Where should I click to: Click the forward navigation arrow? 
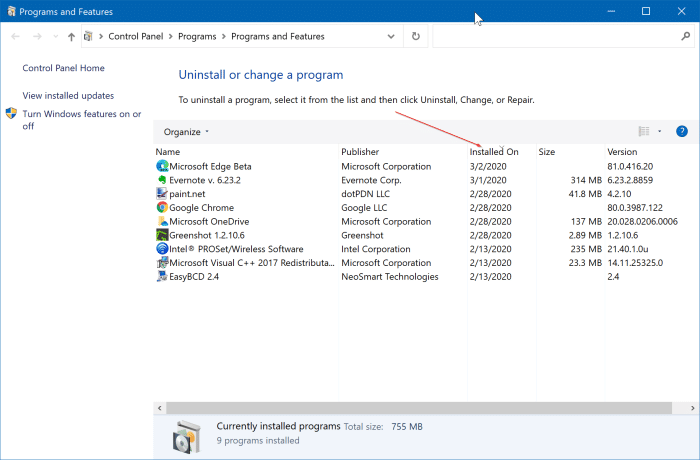[38, 37]
